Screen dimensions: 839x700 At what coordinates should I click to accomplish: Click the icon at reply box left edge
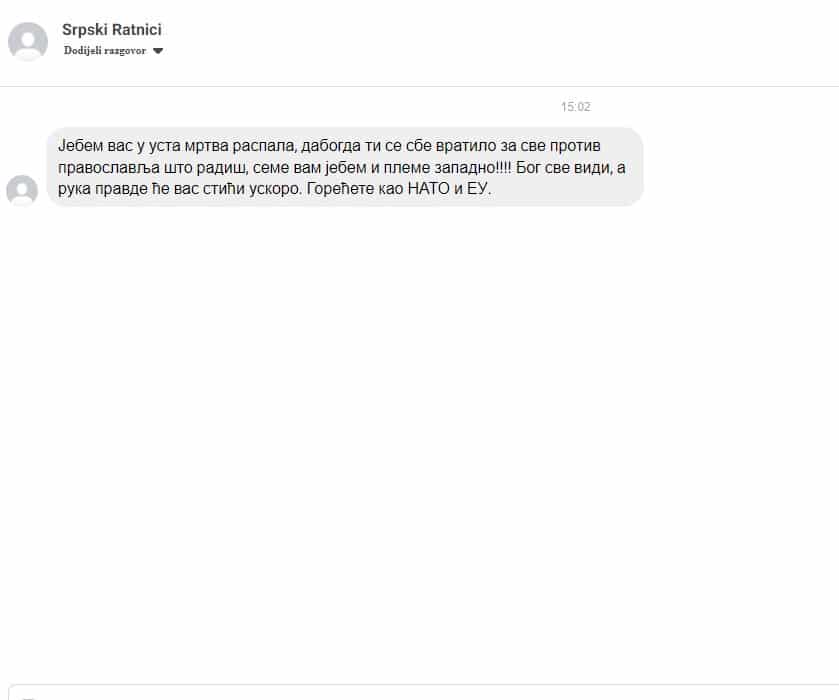point(28,697)
